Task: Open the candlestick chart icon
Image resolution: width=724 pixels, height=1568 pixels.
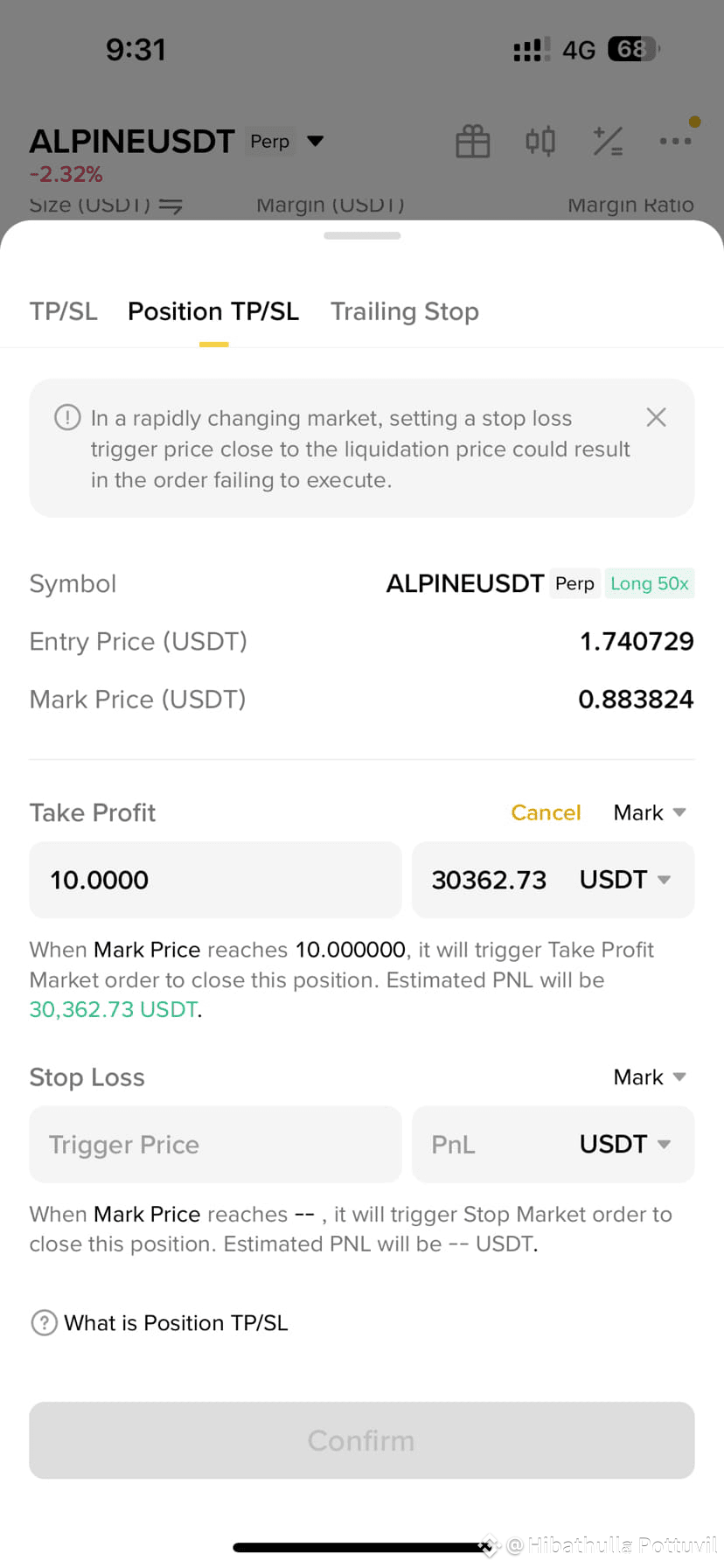Action: coord(540,141)
